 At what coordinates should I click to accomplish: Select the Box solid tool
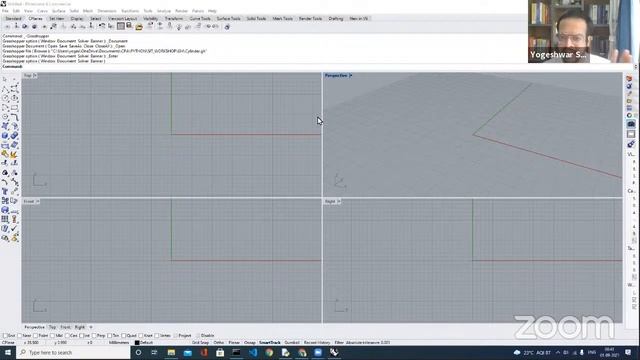5,136
